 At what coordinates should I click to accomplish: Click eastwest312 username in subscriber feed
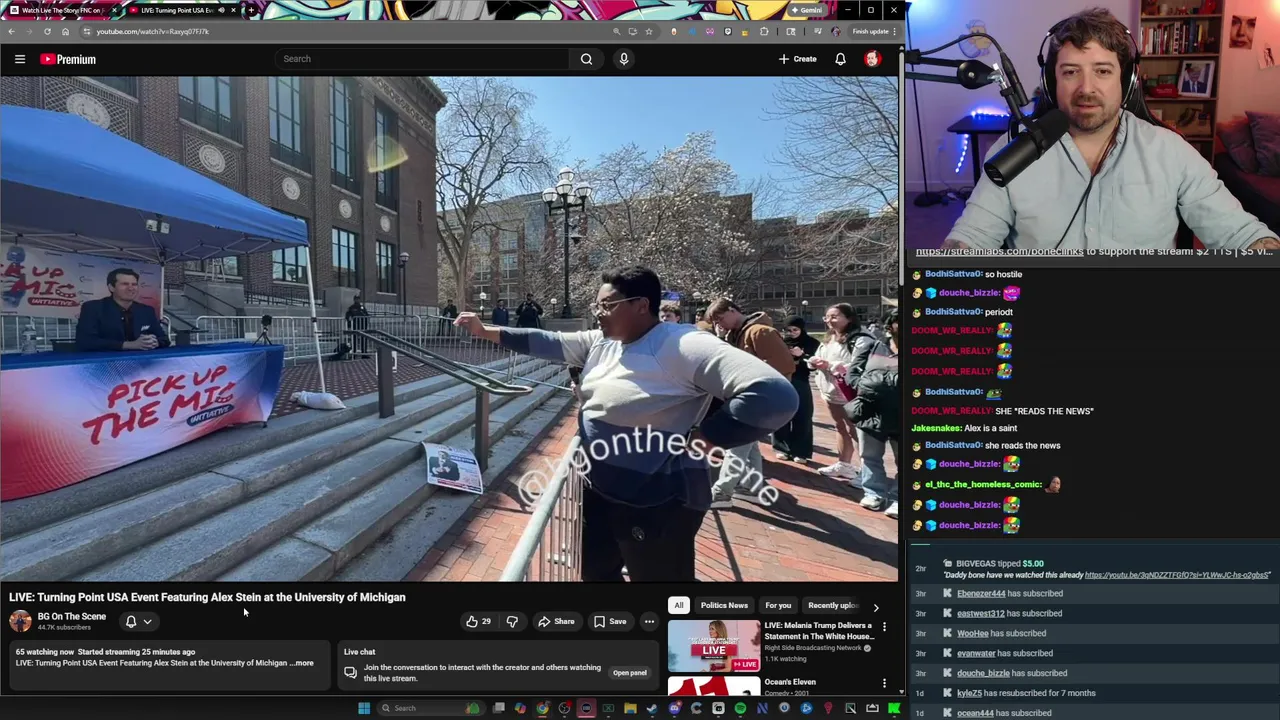click(x=980, y=614)
